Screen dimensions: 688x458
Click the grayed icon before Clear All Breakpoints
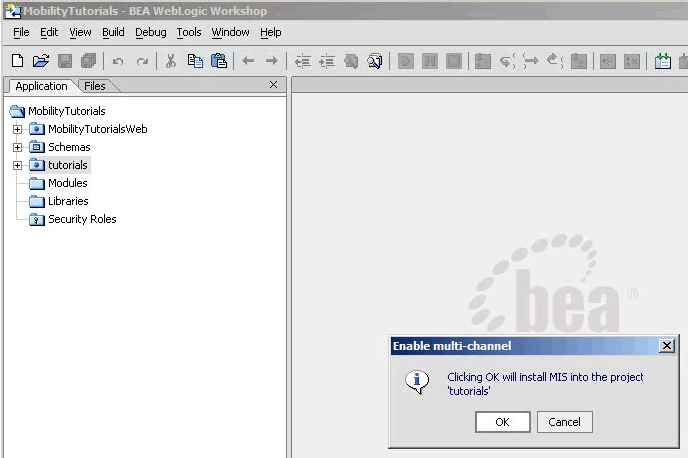[608, 61]
